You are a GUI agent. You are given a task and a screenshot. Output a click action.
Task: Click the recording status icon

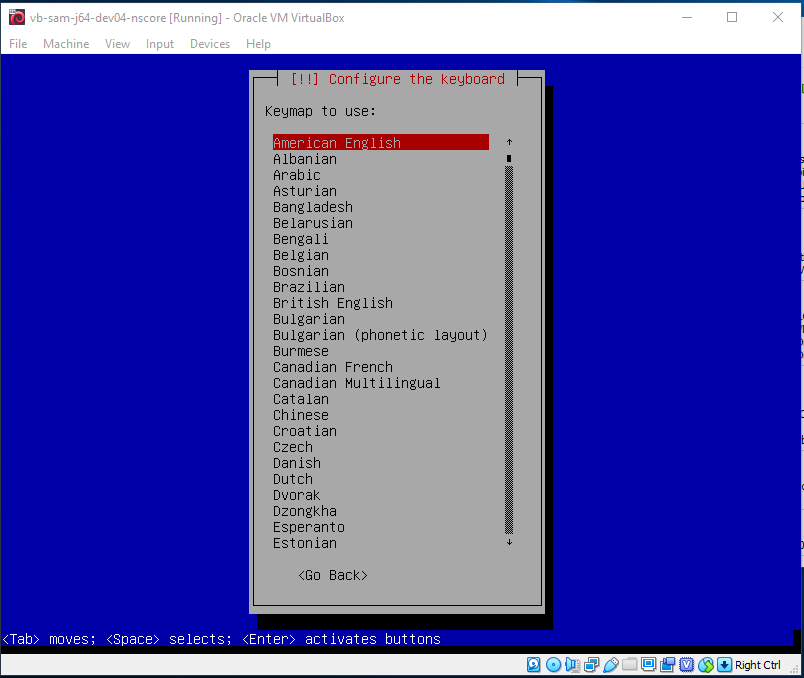click(668, 665)
